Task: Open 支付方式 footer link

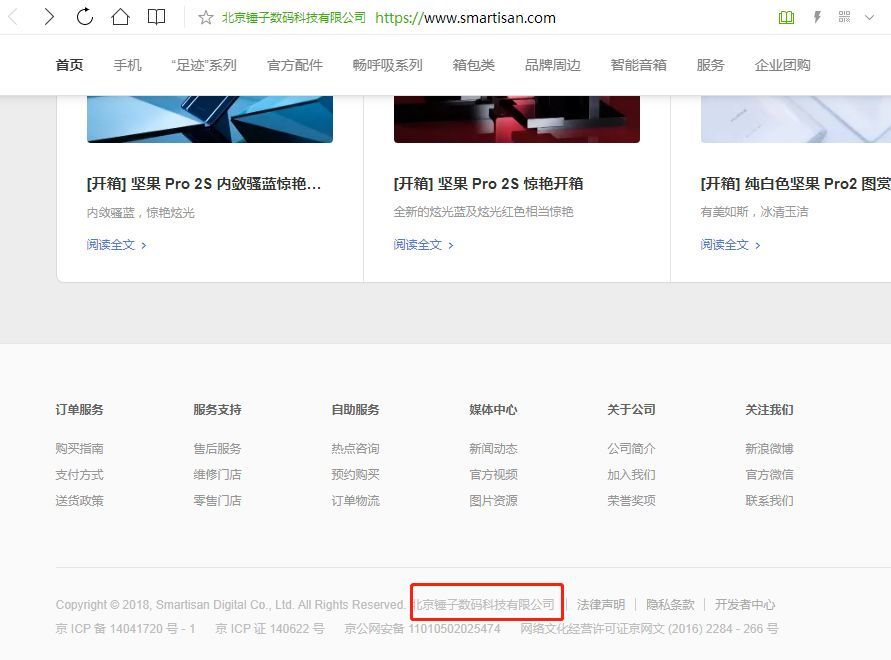Action: pyautogui.click(x=80, y=475)
